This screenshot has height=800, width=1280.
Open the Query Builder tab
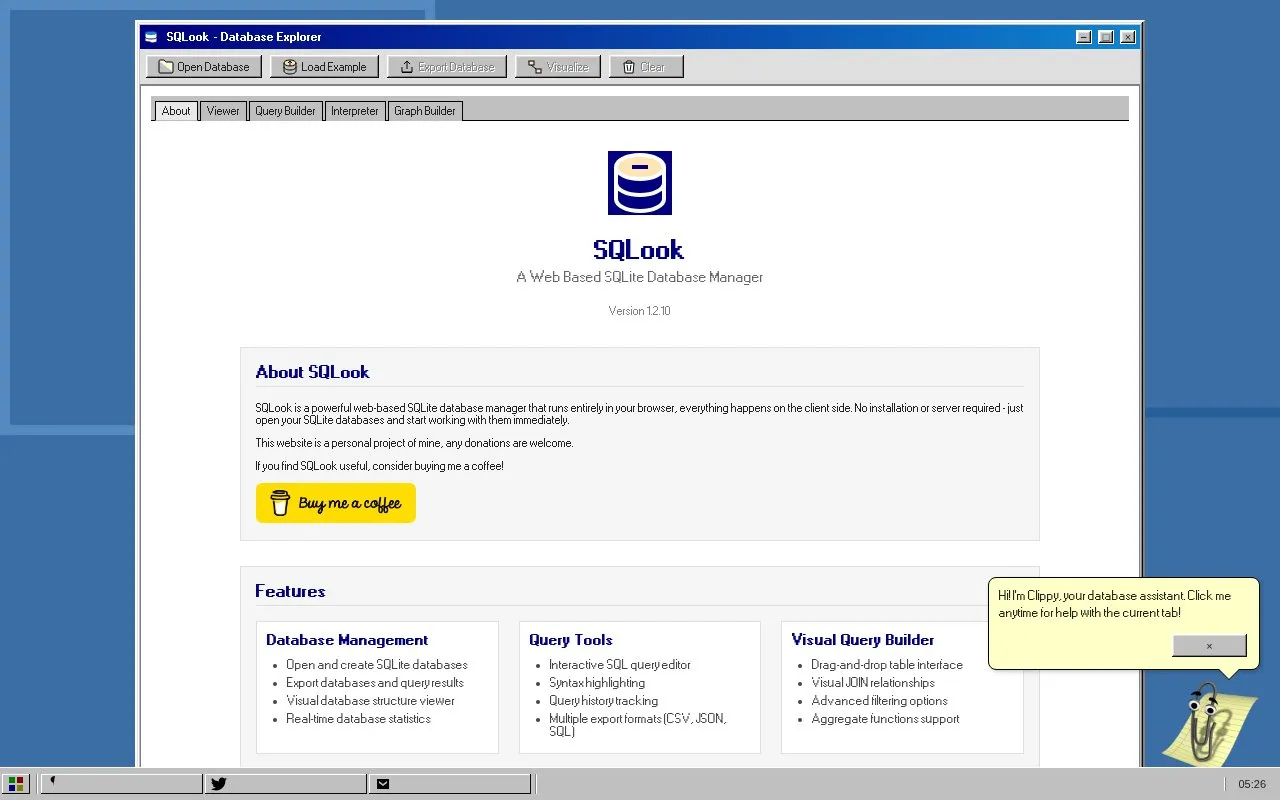point(285,111)
